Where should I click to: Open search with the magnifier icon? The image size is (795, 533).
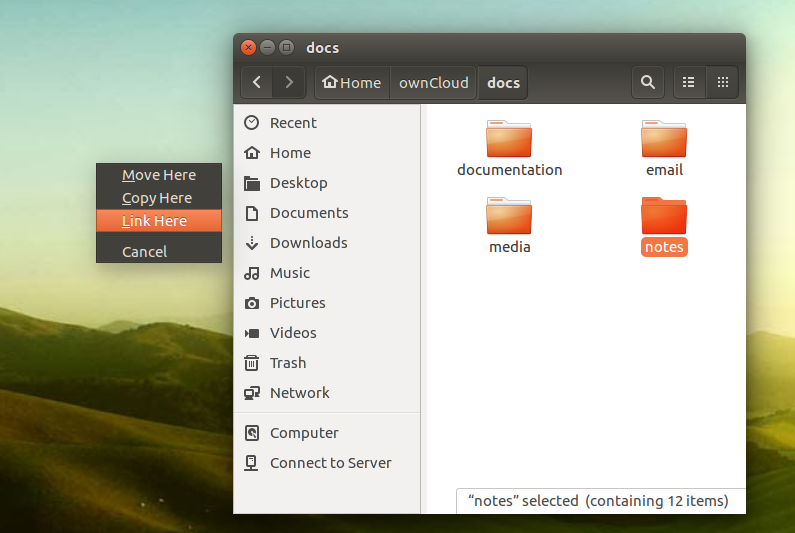(647, 82)
